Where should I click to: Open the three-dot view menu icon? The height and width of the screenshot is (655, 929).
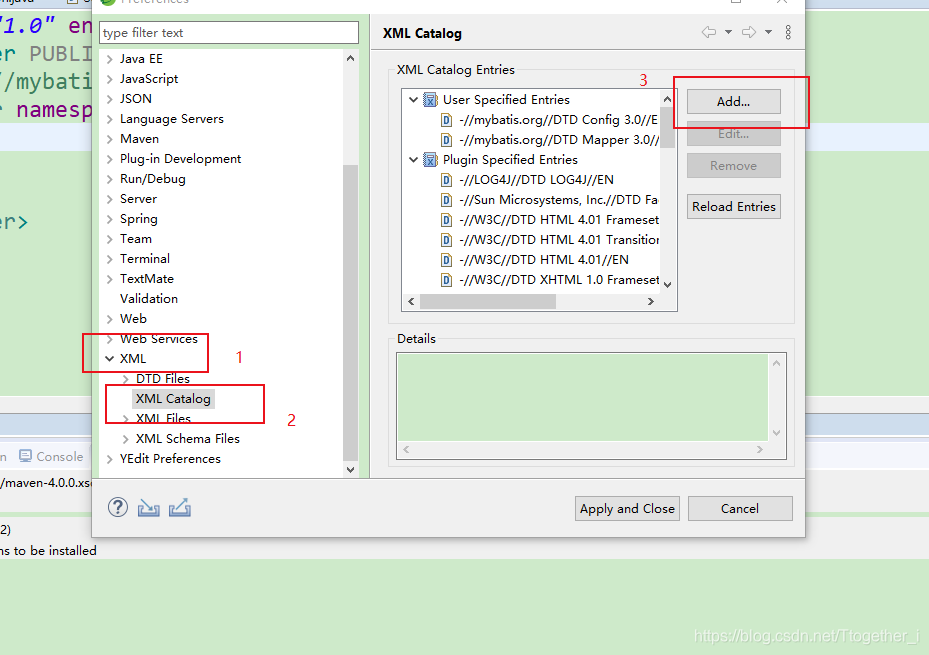click(x=788, y=32)
